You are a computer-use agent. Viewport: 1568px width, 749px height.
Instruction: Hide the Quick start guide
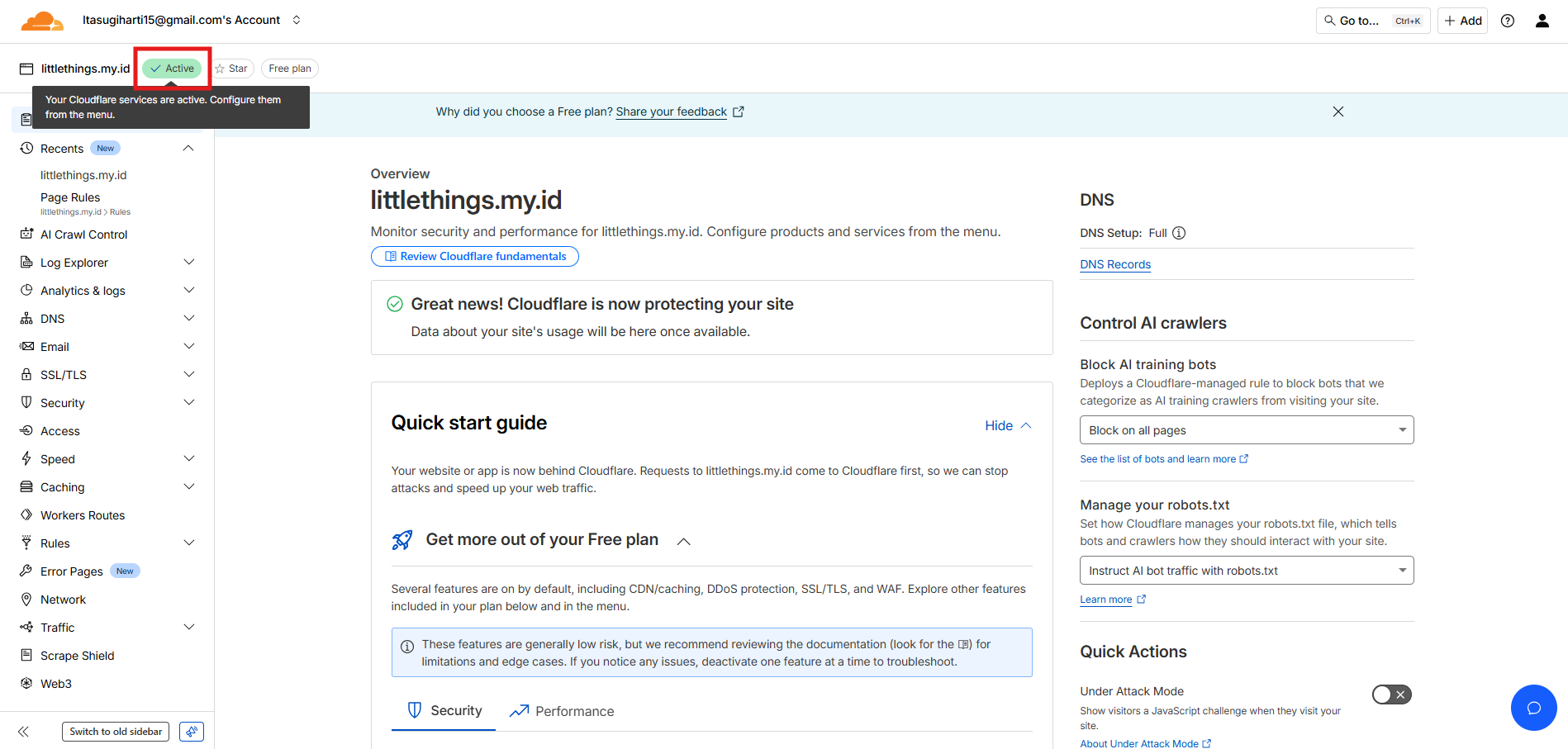[x=1008, y=425]
